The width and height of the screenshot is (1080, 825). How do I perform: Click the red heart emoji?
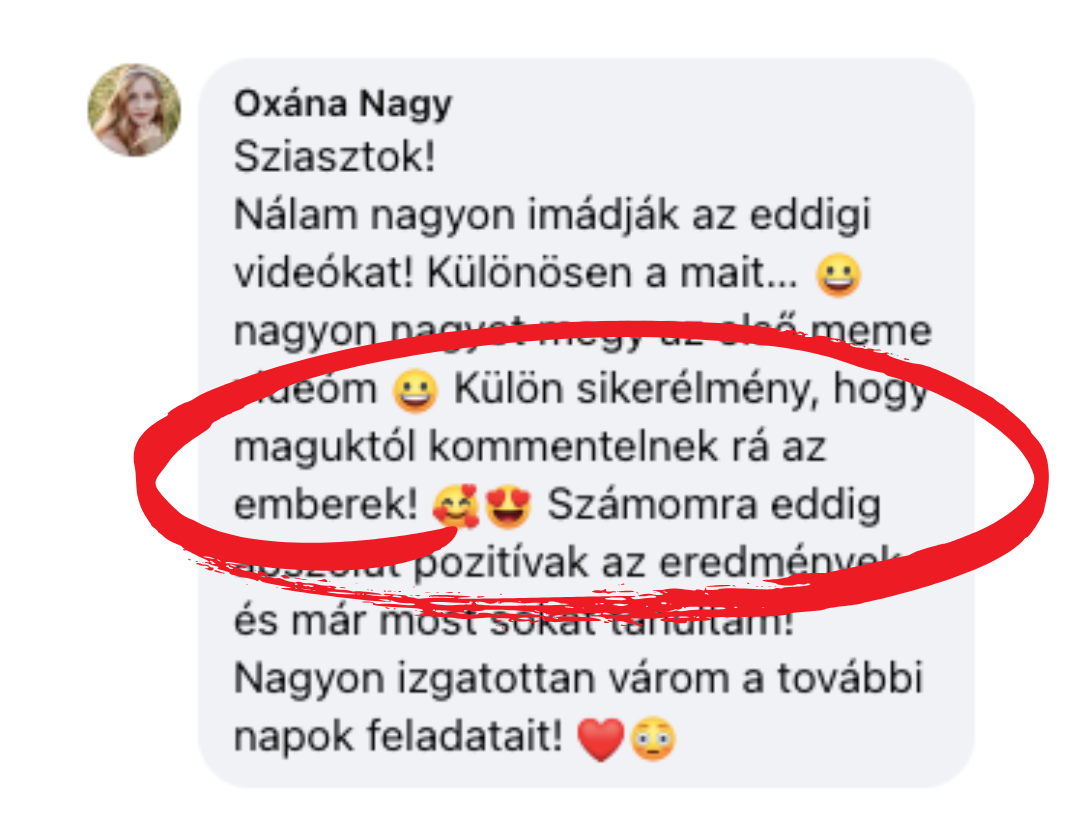coord(601,739)
